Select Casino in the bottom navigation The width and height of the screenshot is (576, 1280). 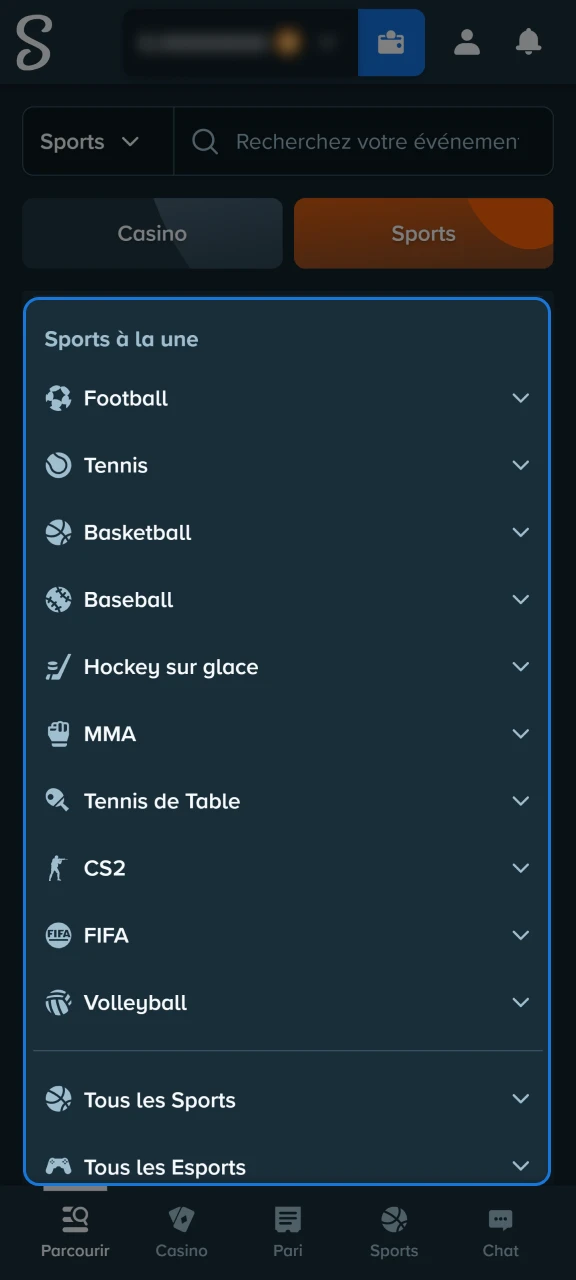[x=181, y=1230]
